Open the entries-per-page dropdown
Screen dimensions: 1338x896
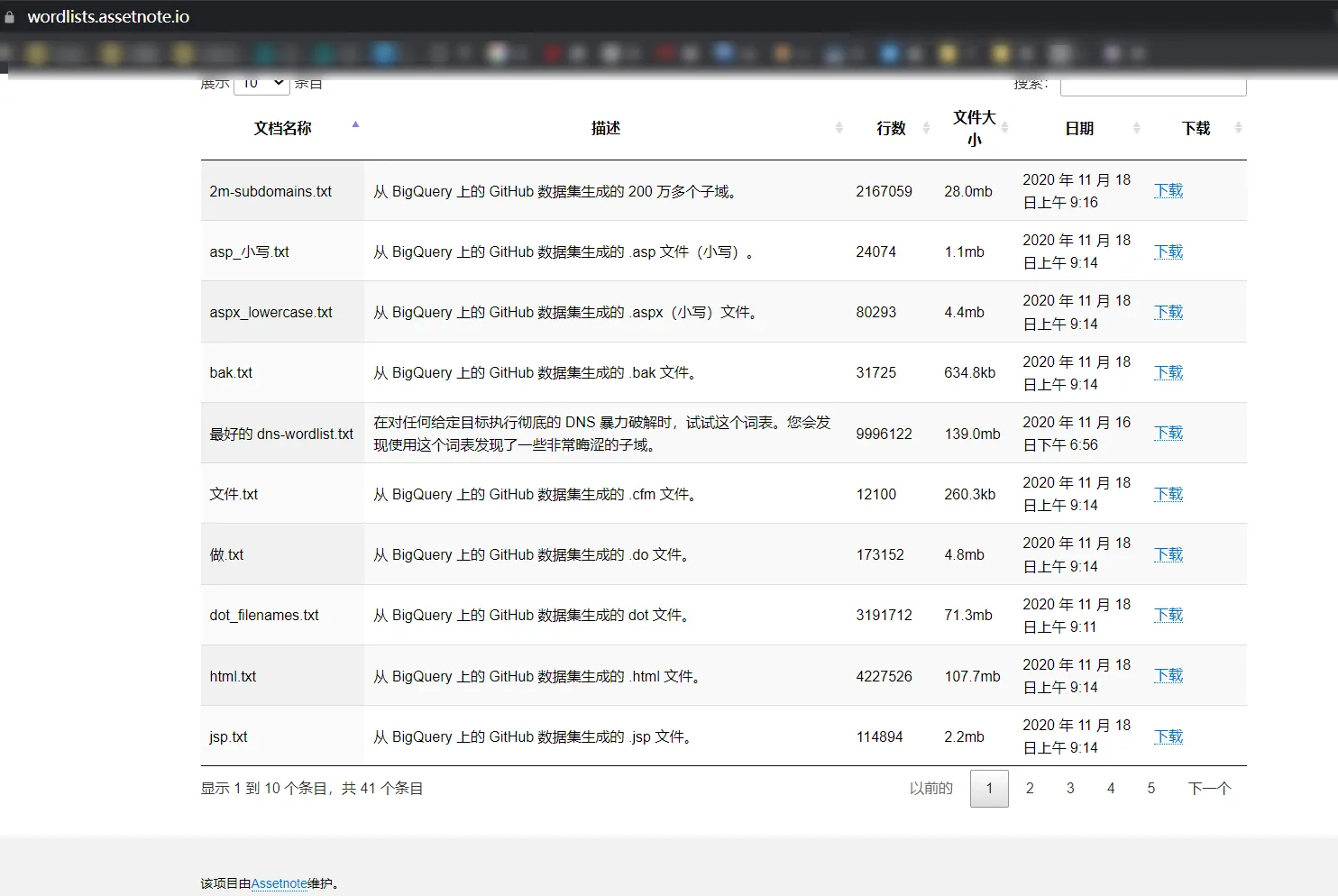[262, 84]
